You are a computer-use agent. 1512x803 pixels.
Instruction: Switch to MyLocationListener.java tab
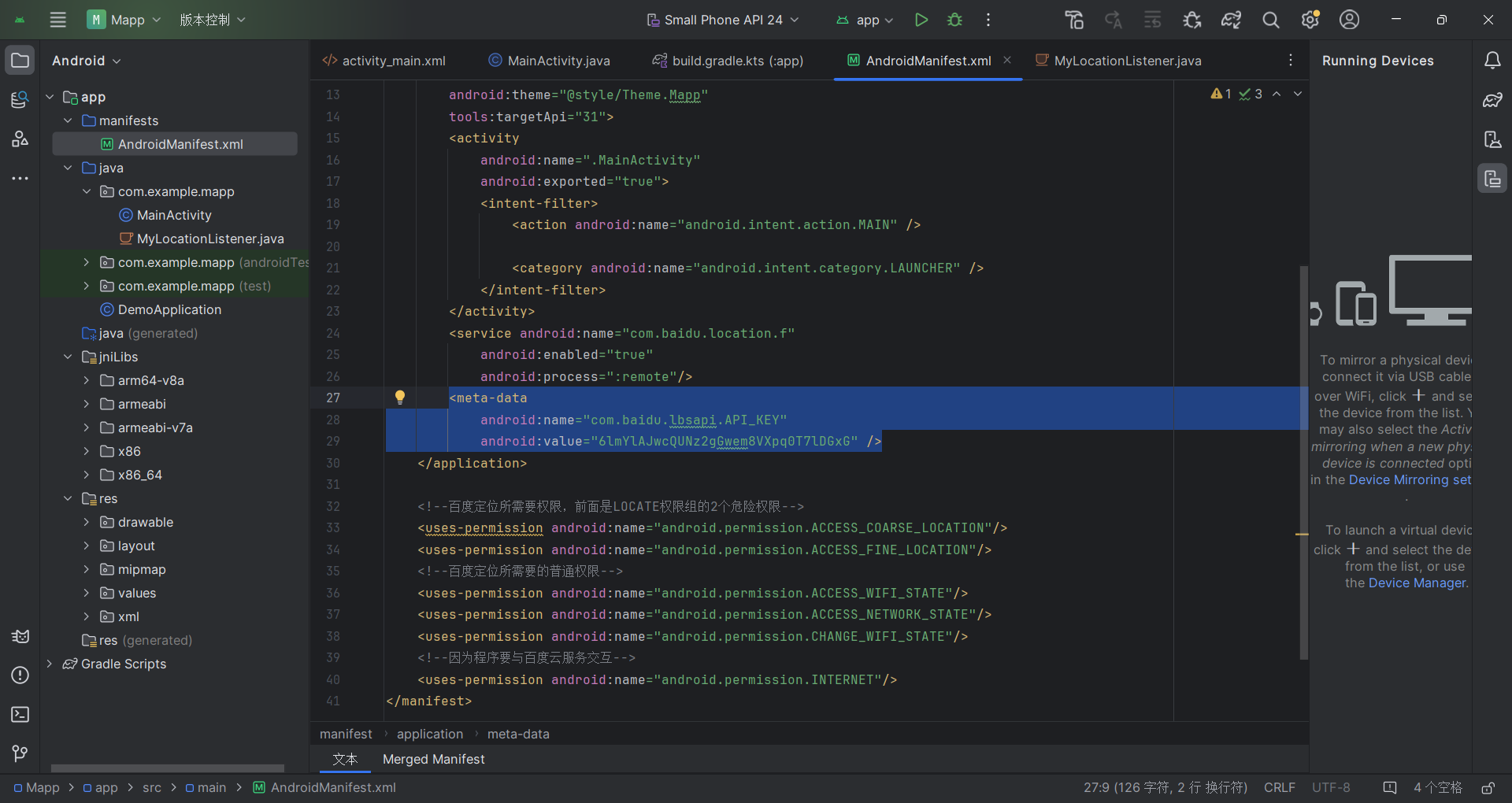coord(1118,61)
